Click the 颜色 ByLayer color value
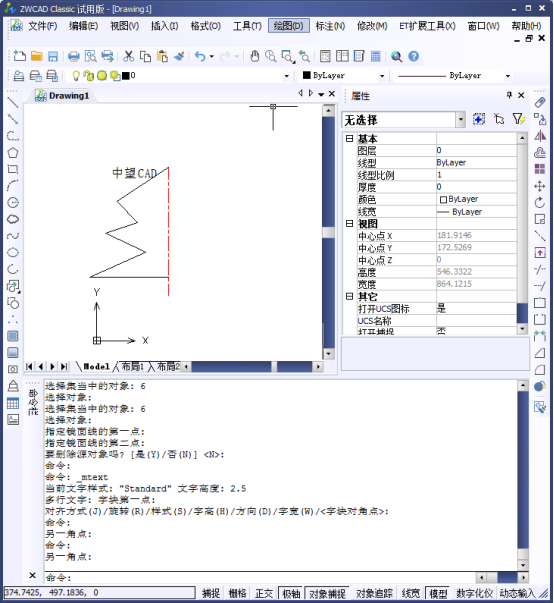This screenshot has width=554, height=603. 476,199
